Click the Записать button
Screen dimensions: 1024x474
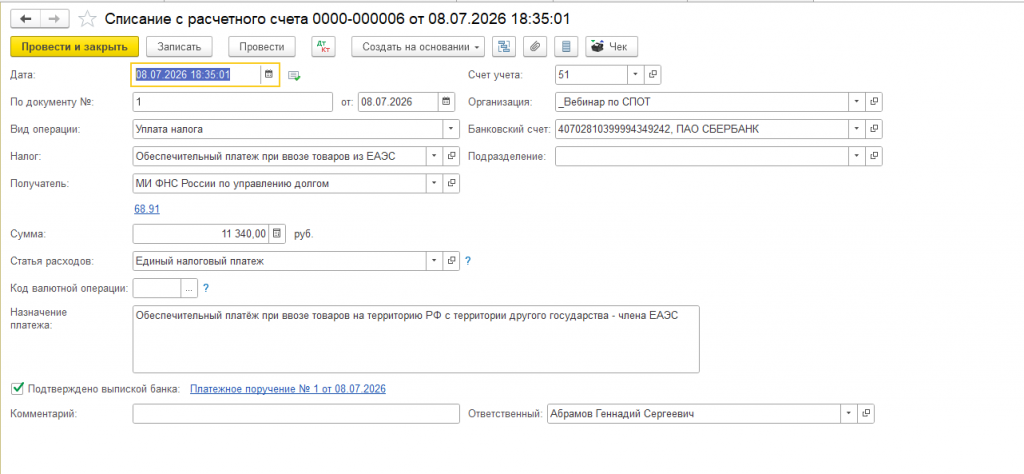pyautogui.click(x=179, y=46)
